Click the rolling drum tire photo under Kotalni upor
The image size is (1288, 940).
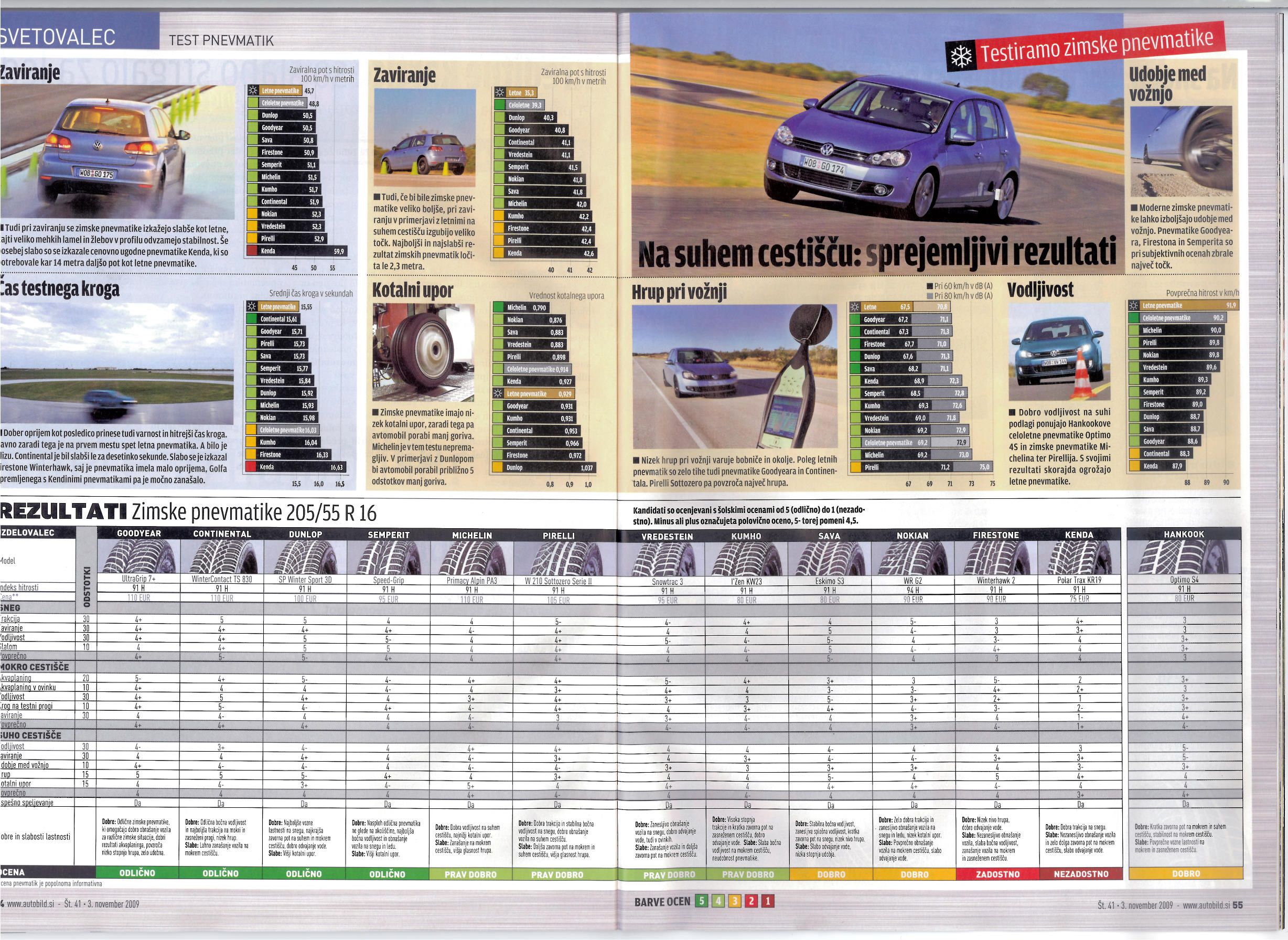[x=423, y=353]
